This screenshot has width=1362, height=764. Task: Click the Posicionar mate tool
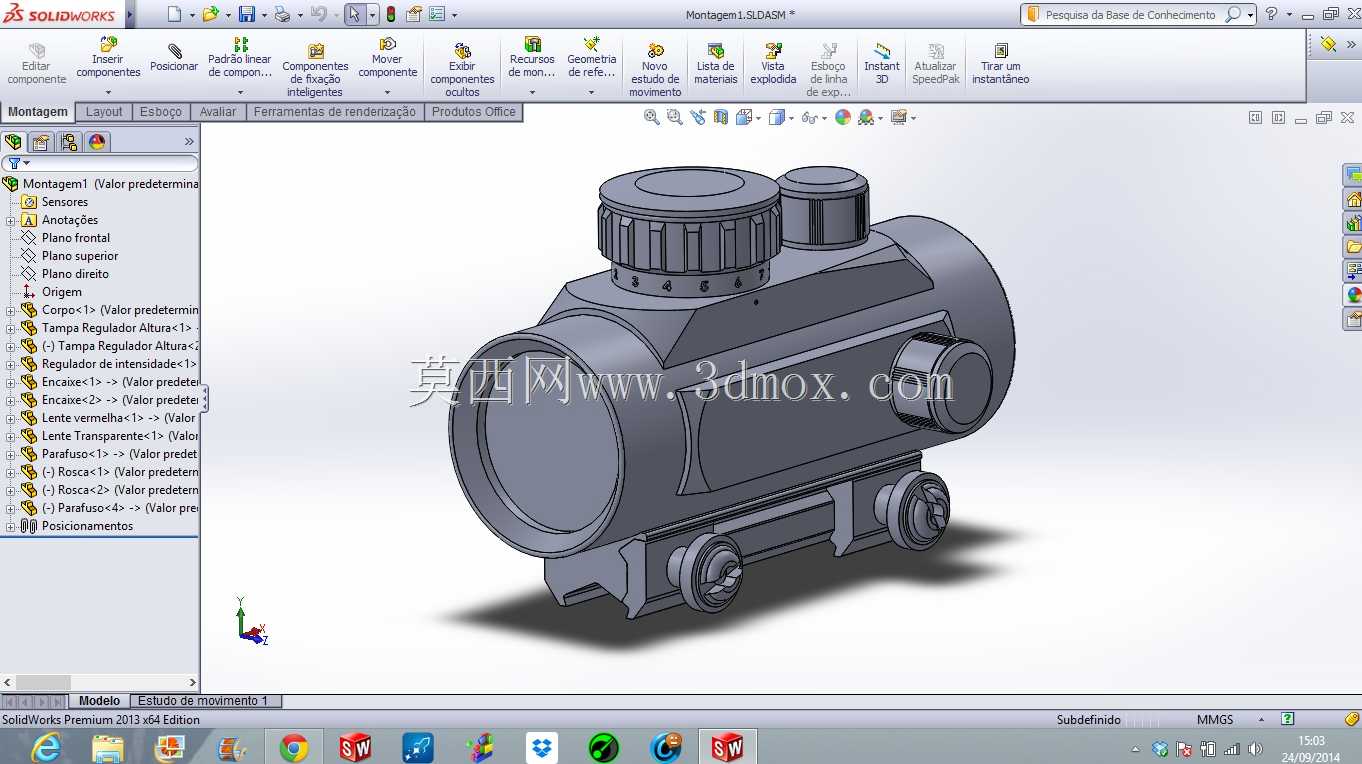tap(174, 58)
